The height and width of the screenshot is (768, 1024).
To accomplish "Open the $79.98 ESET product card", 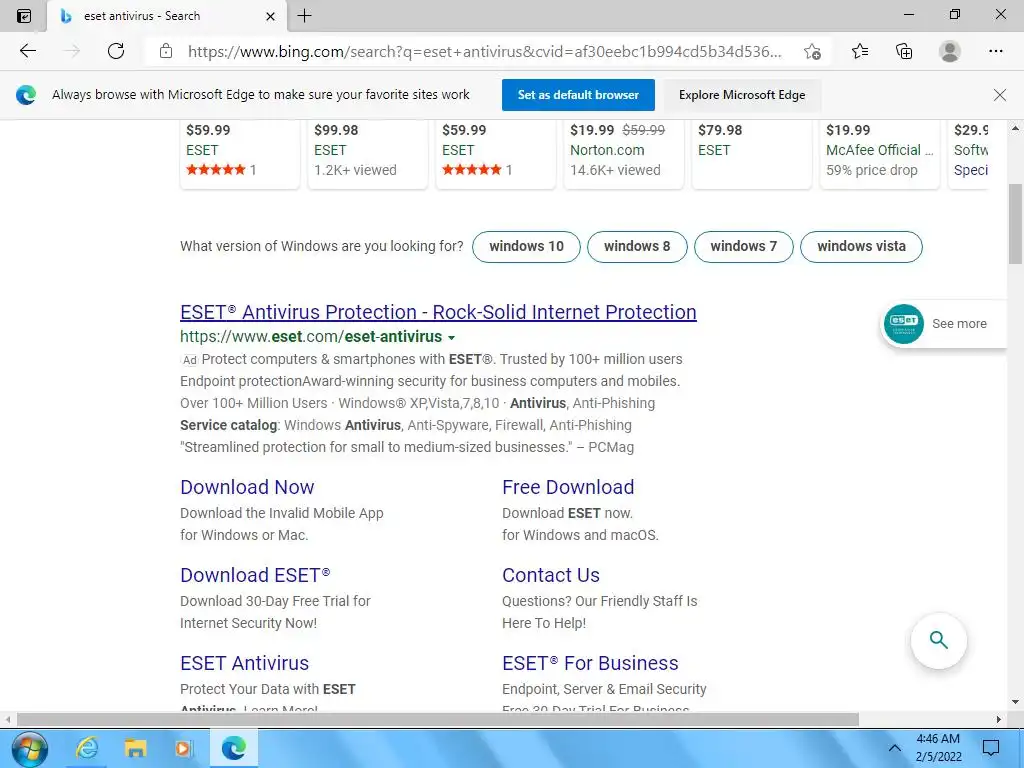I will click(752, 154).
